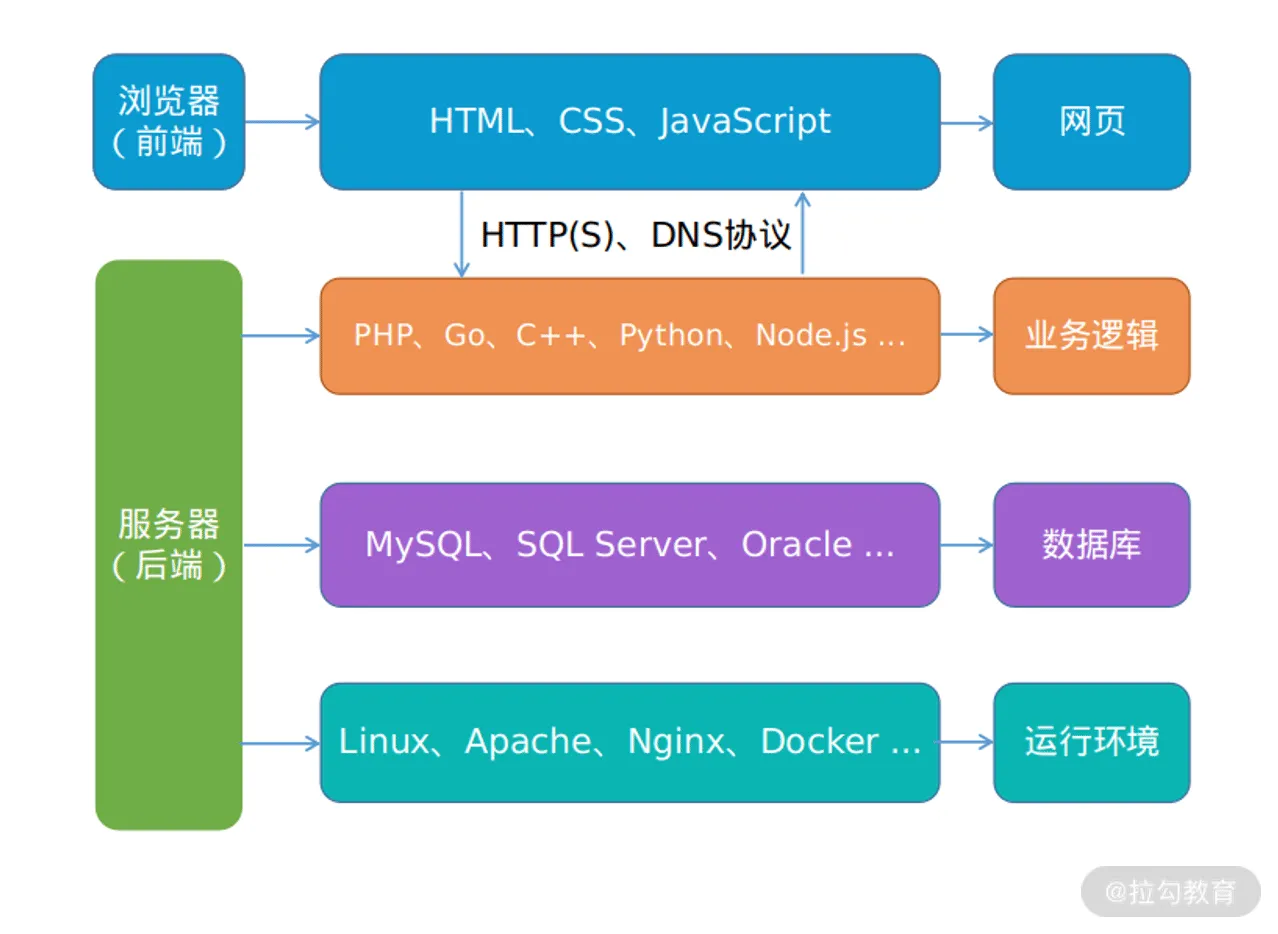The height and width of the screenshot is (934, 1278).
Task: Click the arrow pointing to 运行环境
Action: pos(964,742)
